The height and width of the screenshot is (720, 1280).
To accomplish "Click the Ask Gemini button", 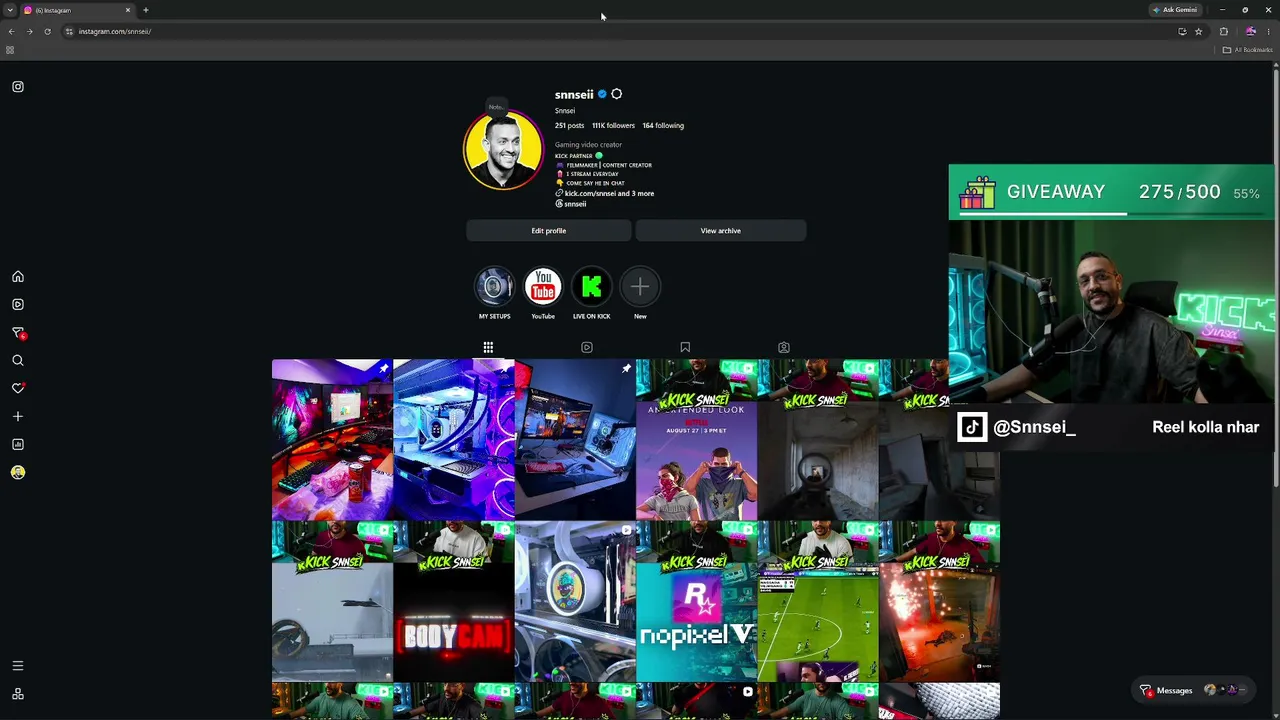I will click(x=1175, y=10).
